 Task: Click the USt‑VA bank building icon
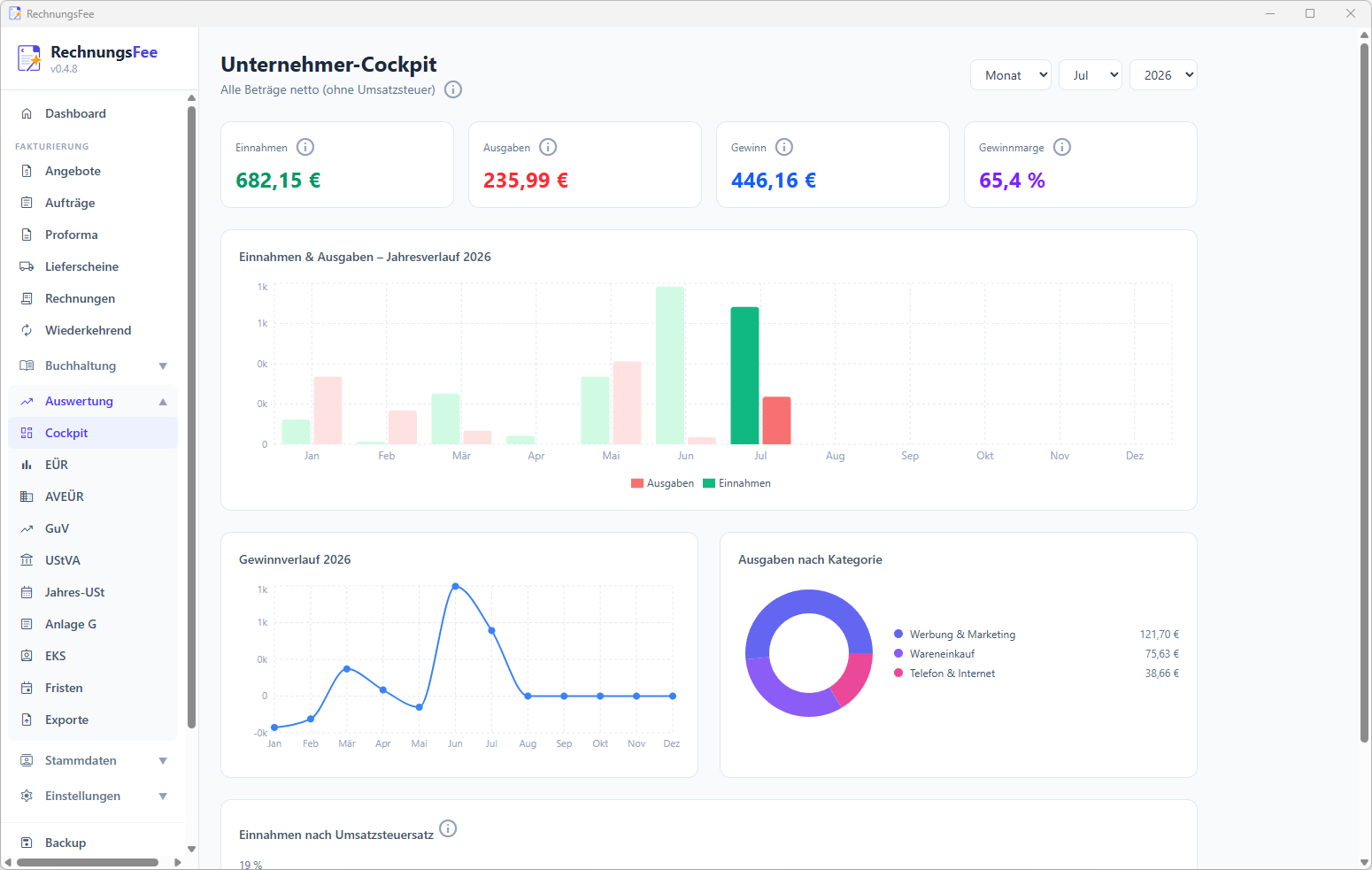pos(27,560)
